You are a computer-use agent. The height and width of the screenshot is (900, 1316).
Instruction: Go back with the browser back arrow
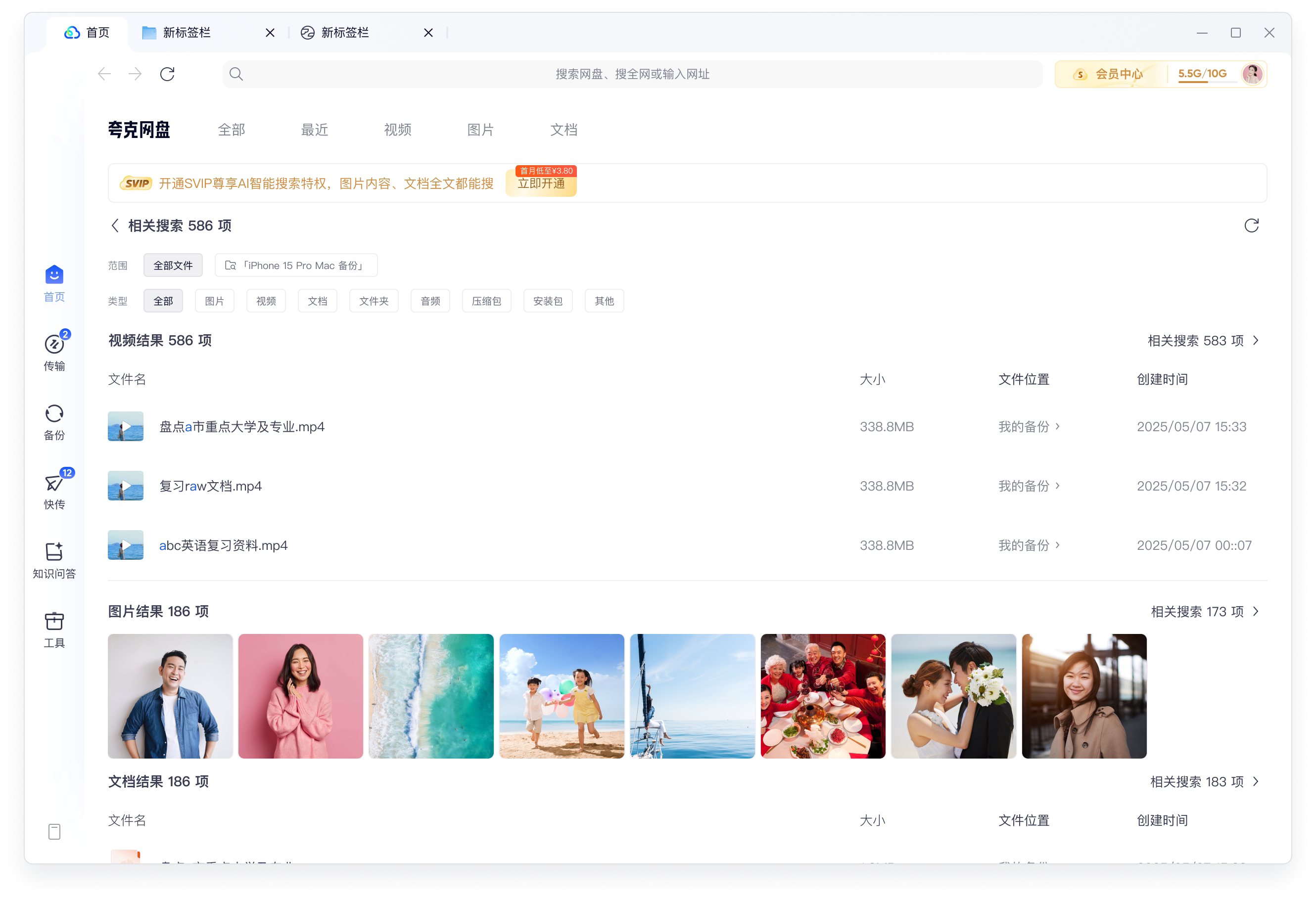coord(104,74)
